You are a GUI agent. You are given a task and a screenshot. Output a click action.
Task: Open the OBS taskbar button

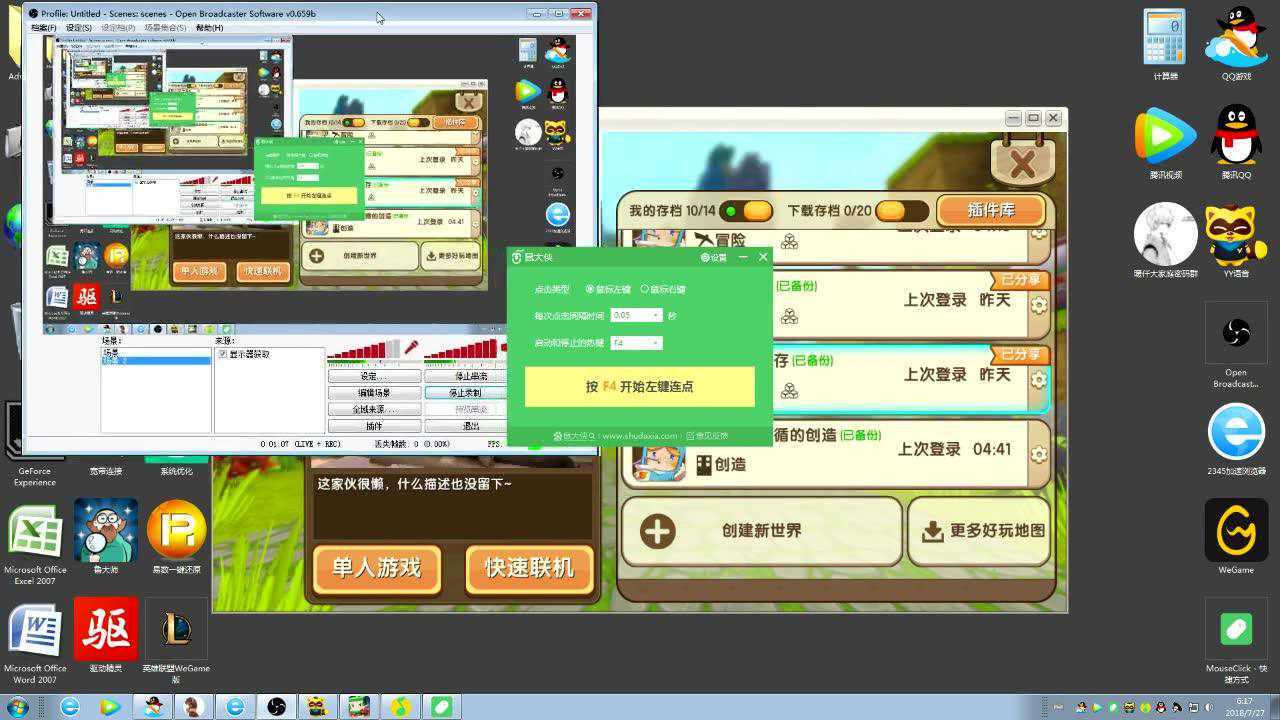[x=278, y=707]
